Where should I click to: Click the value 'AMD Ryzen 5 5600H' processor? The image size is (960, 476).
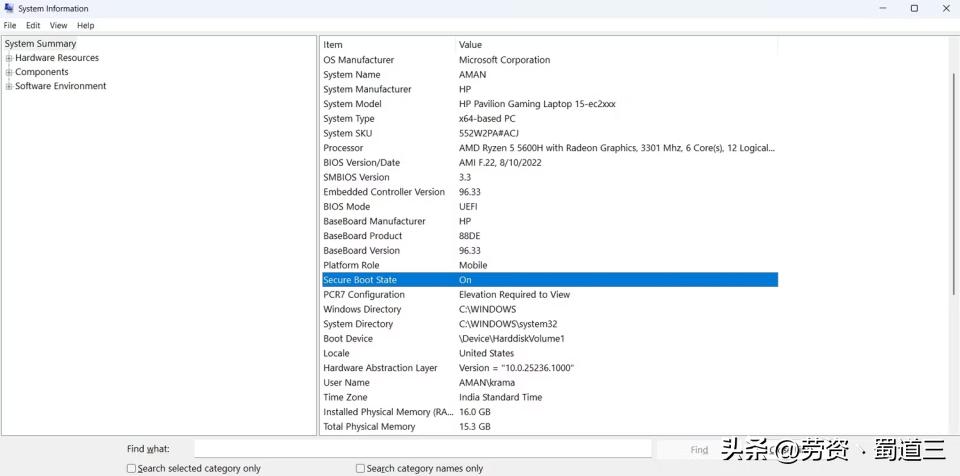tap(617, 148)
